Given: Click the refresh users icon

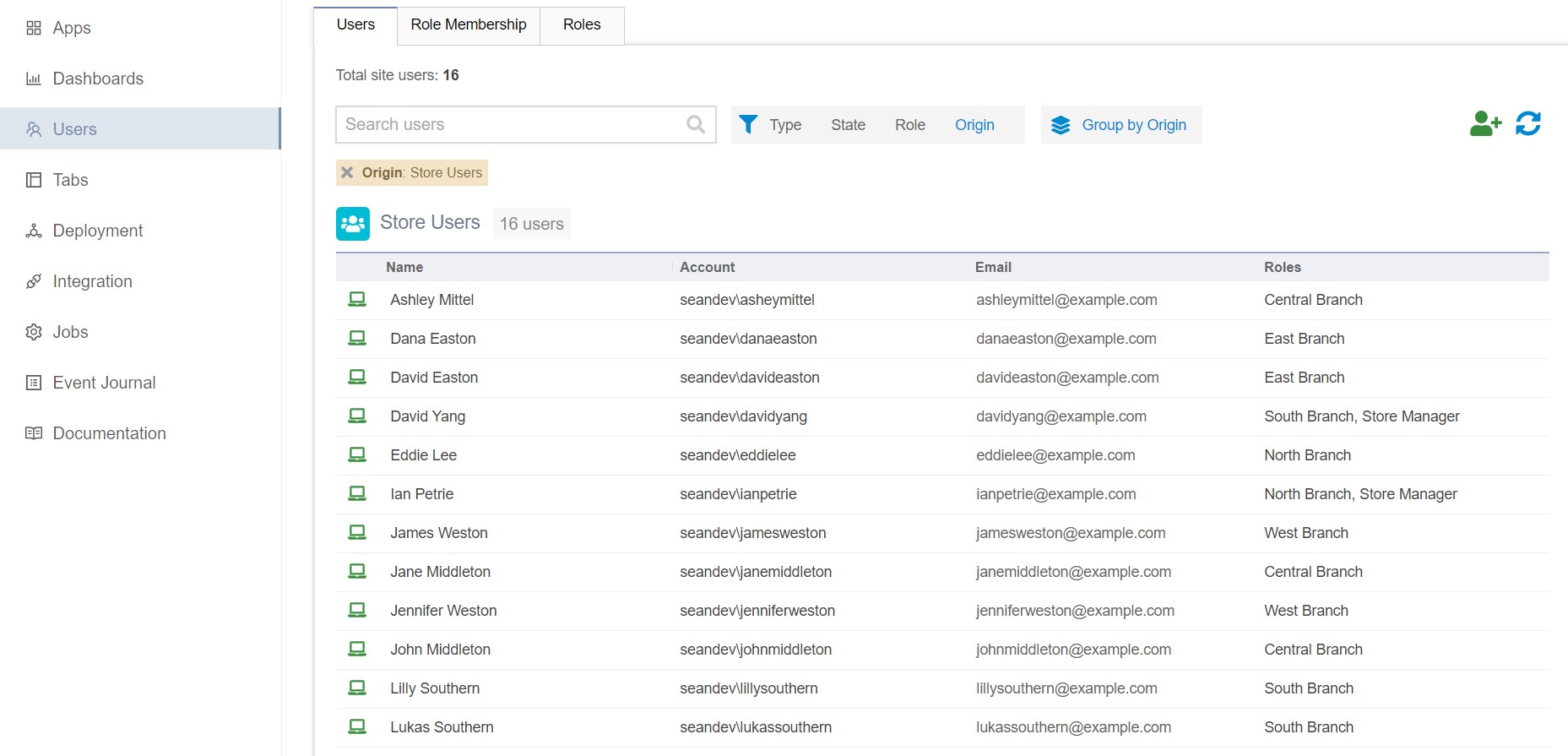Looking at the screenshot, I should pyautogui.click(x=1527, y=124).
